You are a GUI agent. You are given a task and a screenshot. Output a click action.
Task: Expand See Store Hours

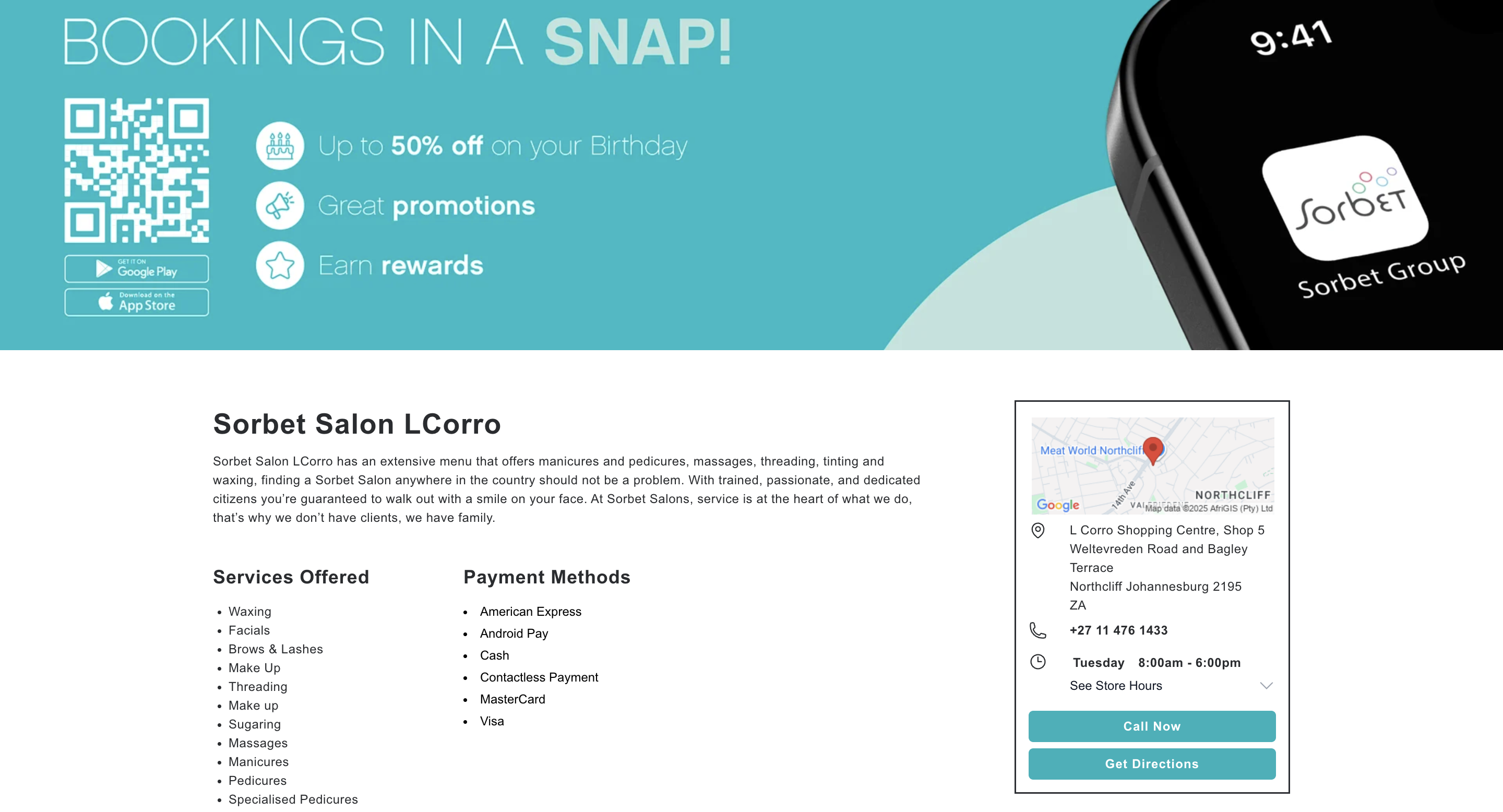coord(1116,685)
